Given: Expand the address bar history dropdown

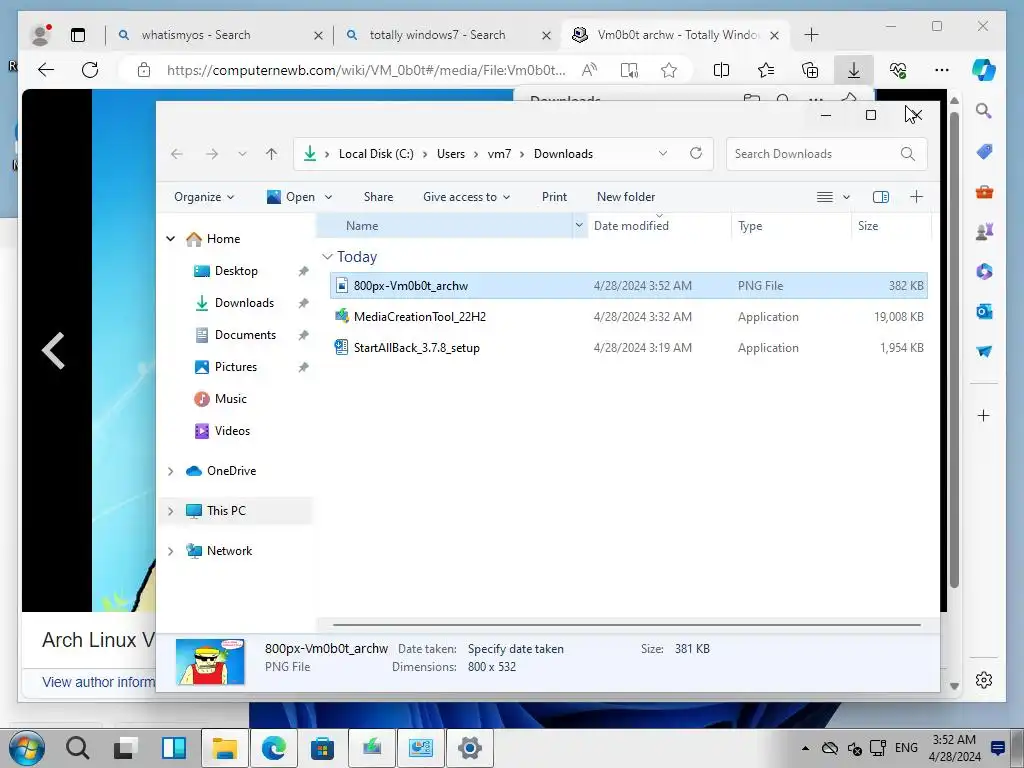Looking at the screenshot, I should pyautogui.click(x=663, y=153).
